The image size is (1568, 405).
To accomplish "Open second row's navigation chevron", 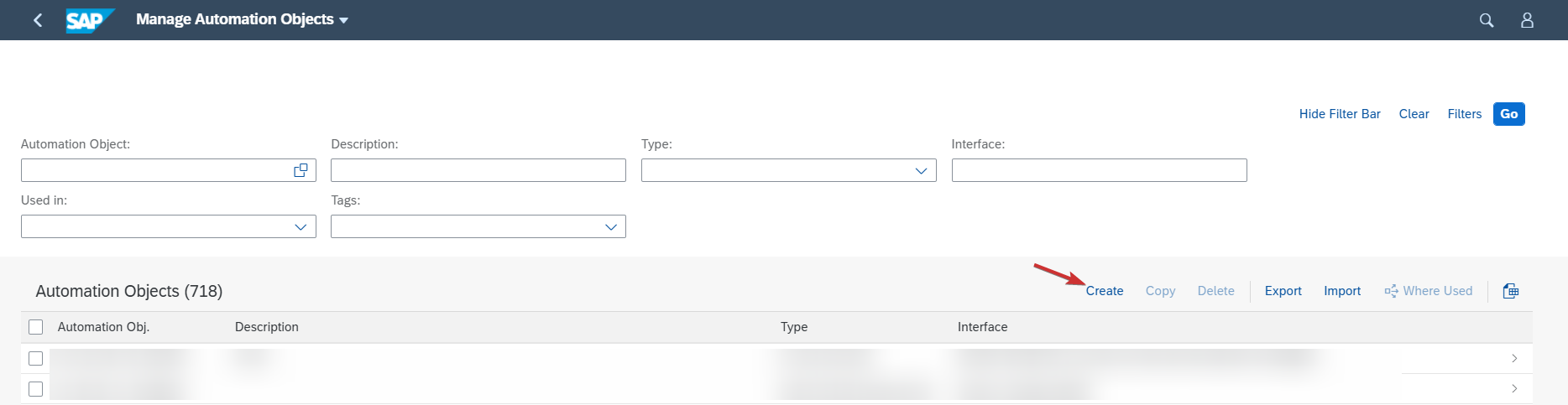I will point(1514,388).
